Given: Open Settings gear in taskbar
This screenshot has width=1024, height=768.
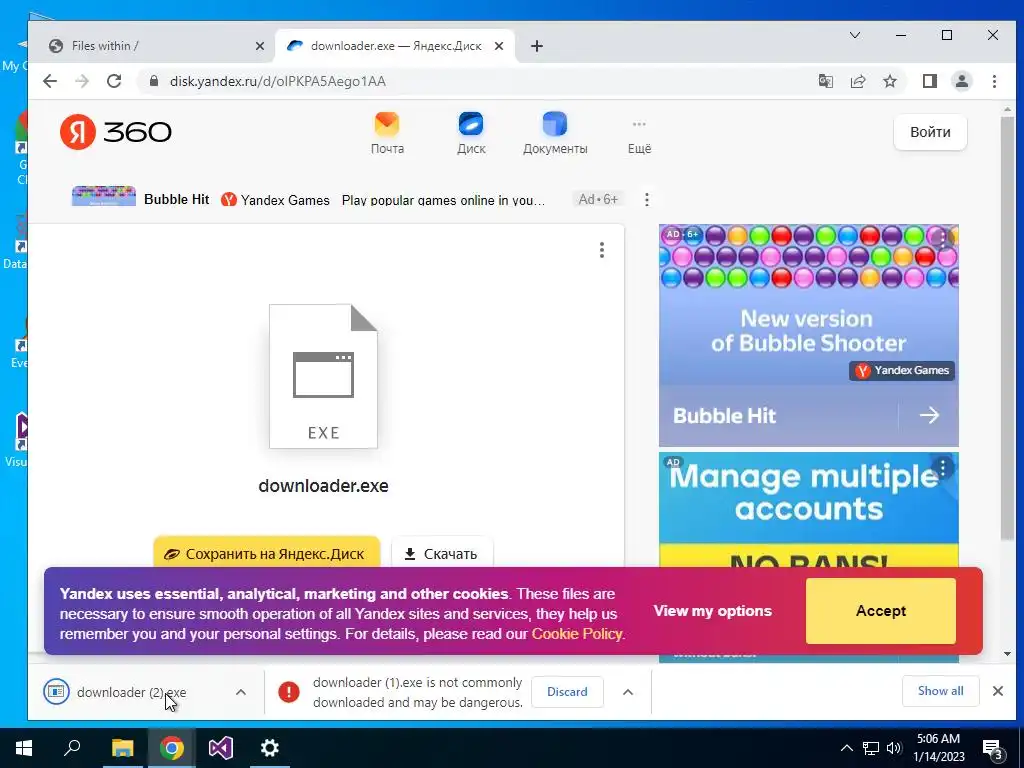Looking at the screenshot, I should tap(269, 748).
